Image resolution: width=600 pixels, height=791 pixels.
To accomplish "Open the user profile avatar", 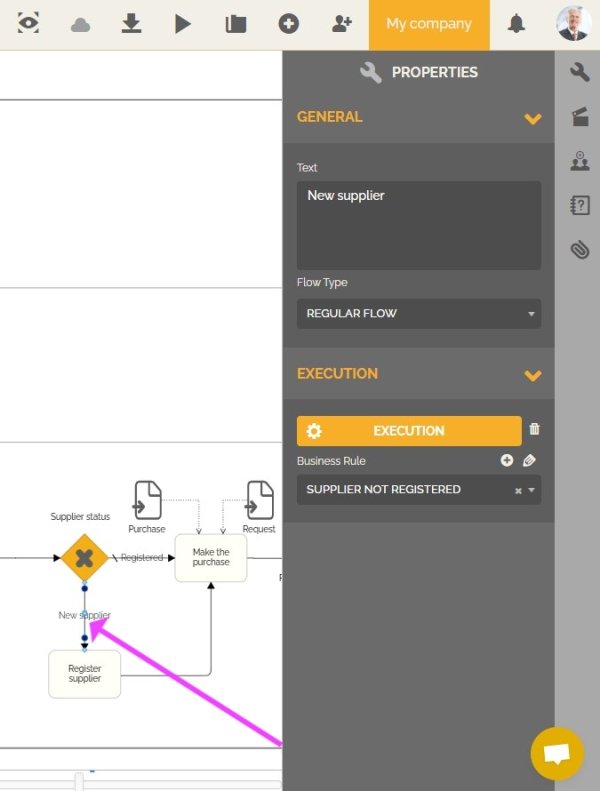I will click(573, 24).
